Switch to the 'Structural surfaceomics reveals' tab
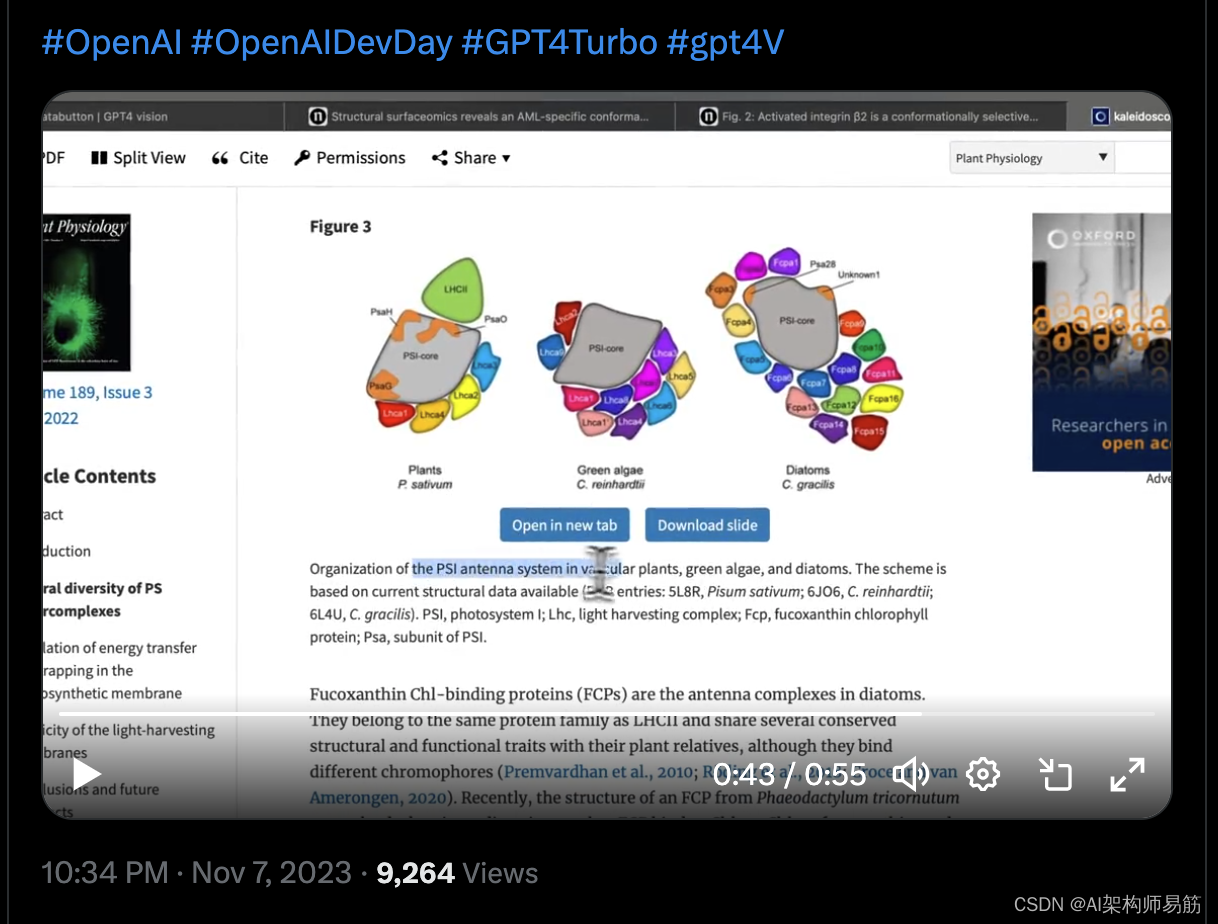The height and width of the screenshot is (924, 1218). coord(480,116)
